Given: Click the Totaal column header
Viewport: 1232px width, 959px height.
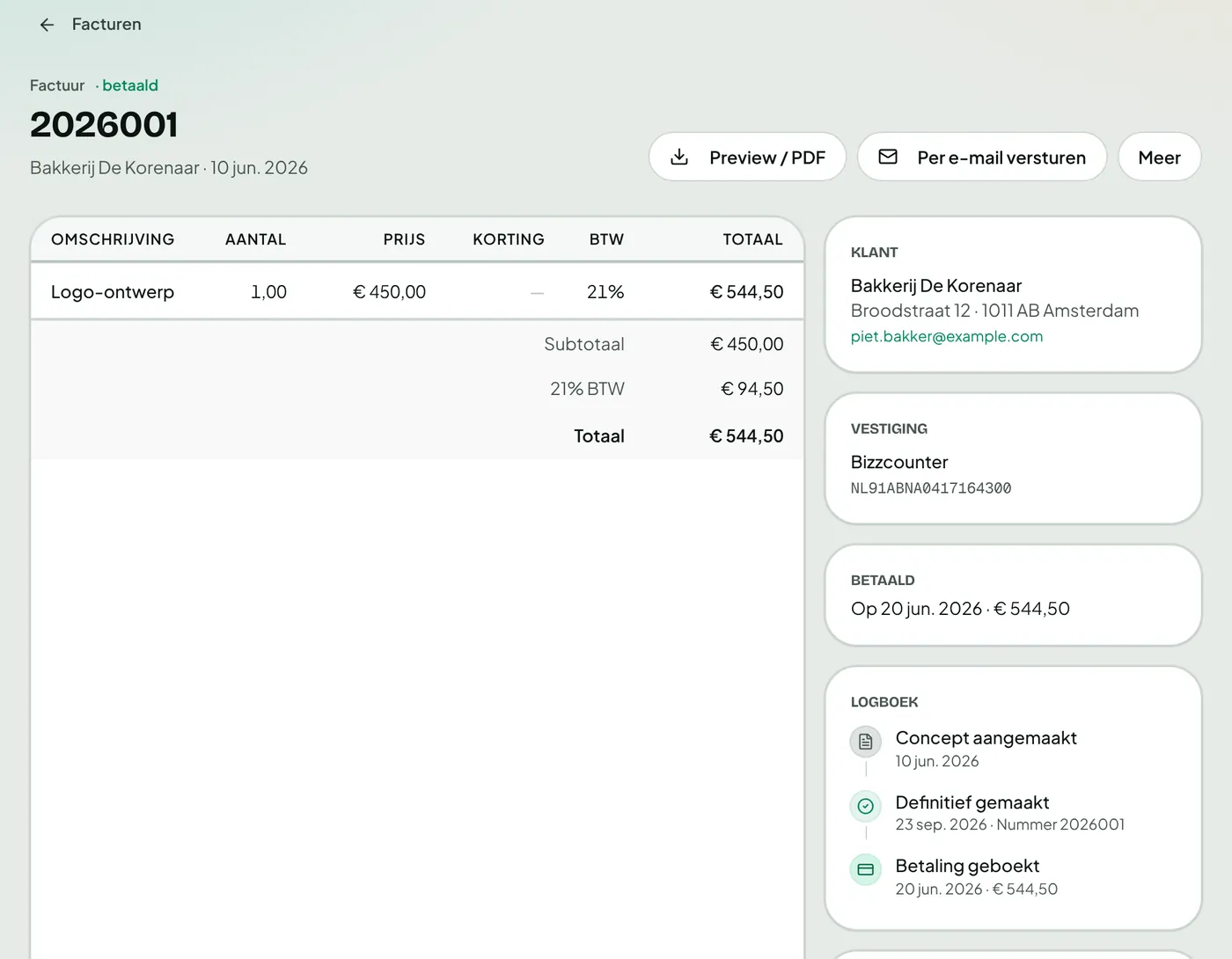Looking at the screenshot, I should pos(752,239).
